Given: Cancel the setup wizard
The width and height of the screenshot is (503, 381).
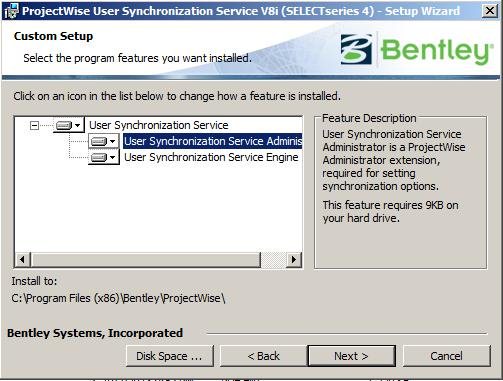Looking at the screenshot, I should tap(446, 356).
